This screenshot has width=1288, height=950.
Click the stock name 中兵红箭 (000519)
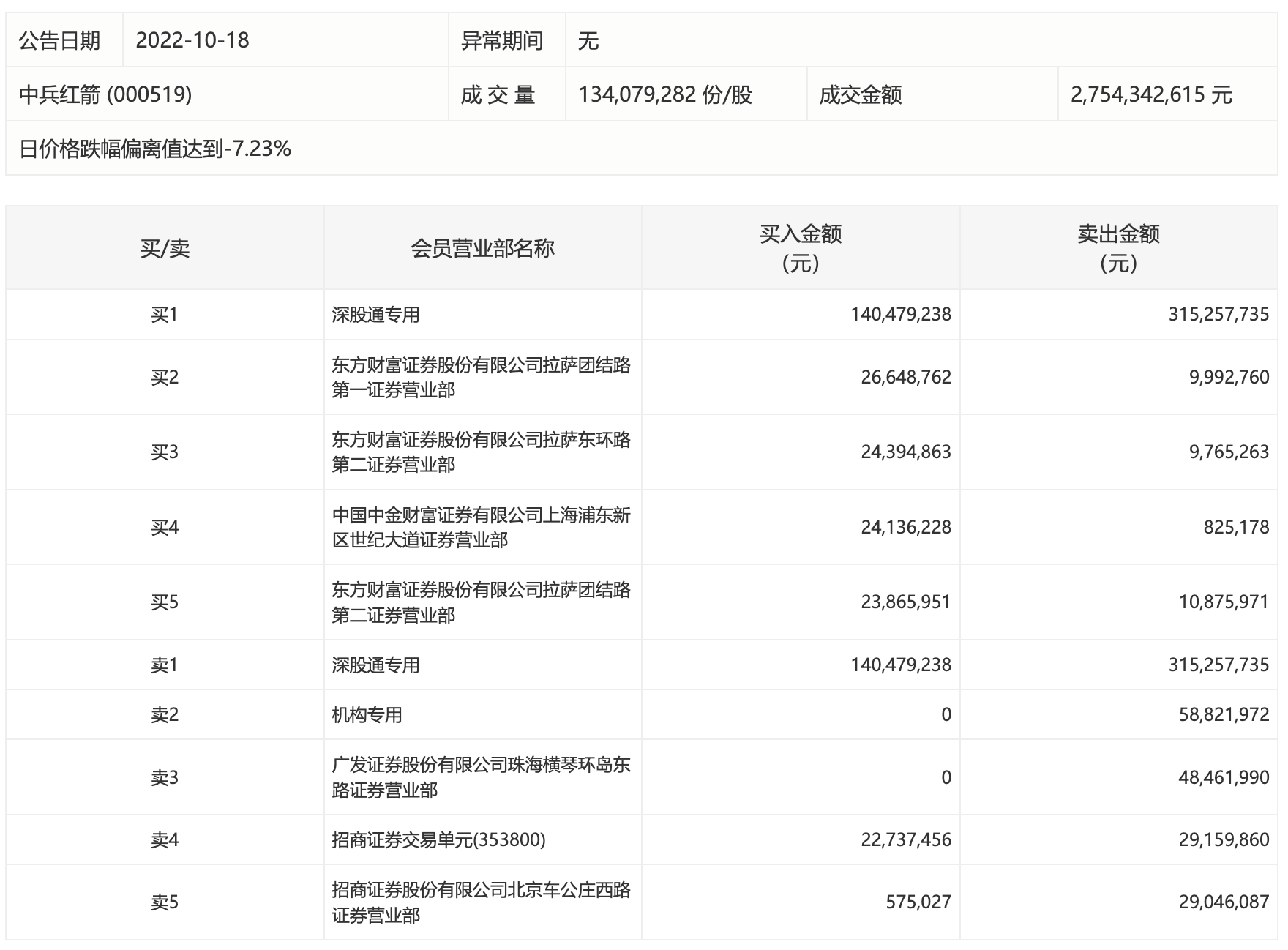(105, 94)
